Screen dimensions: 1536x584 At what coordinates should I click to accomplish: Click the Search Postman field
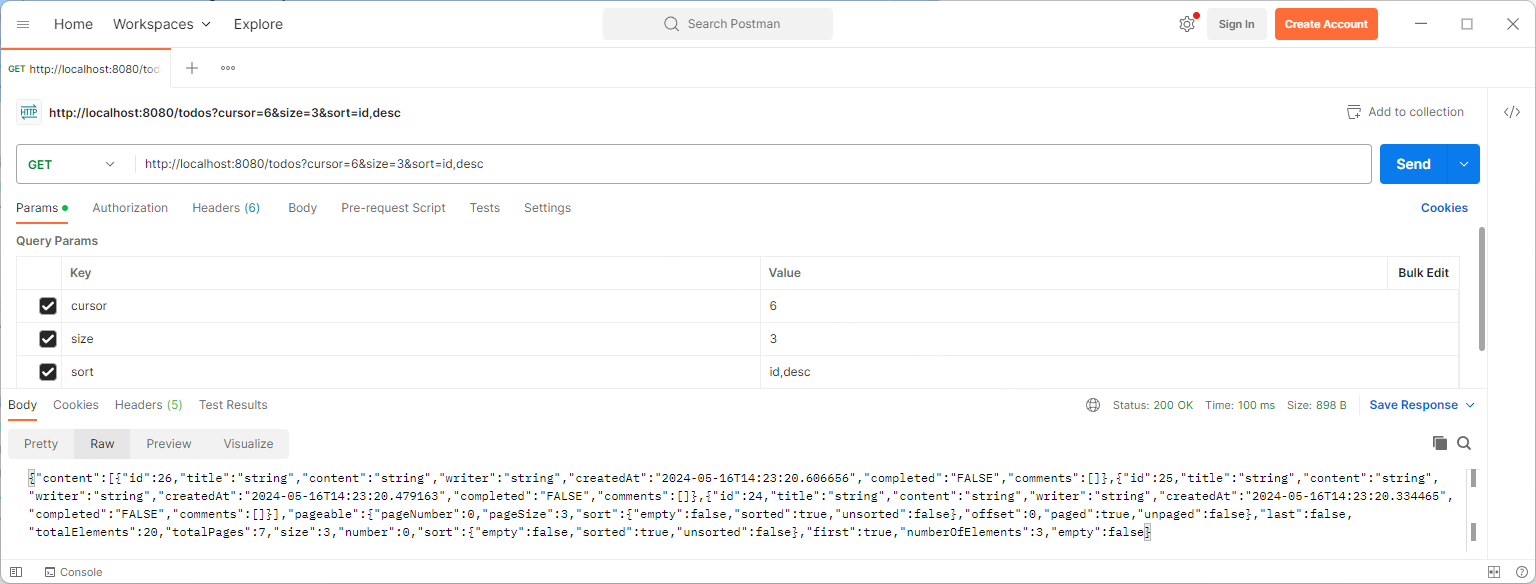(717, 24)
